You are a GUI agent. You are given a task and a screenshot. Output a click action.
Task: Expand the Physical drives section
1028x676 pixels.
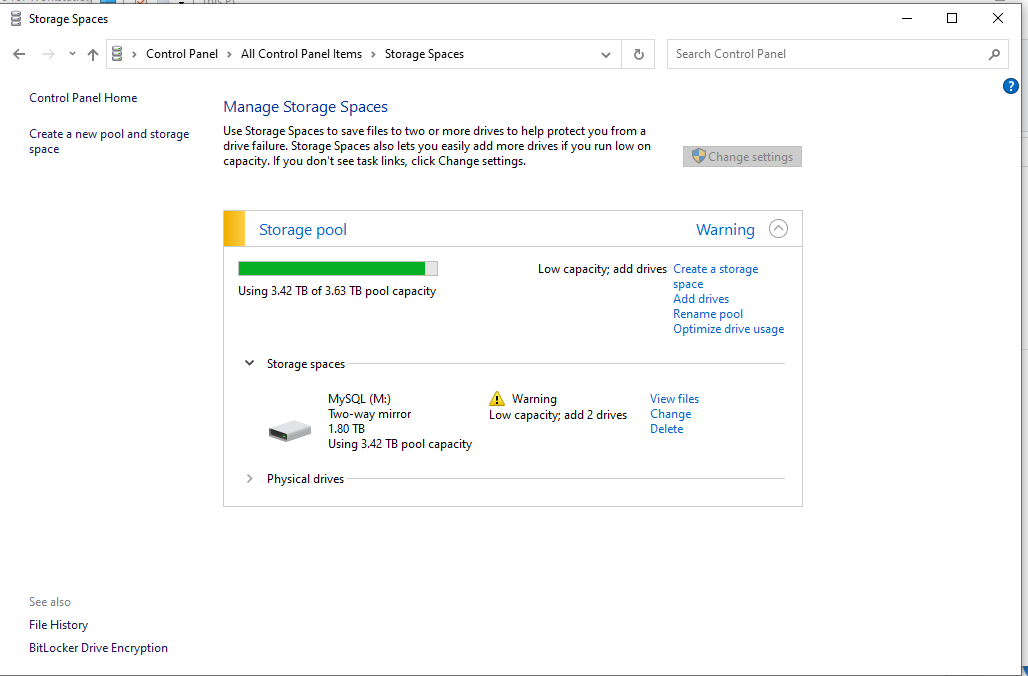[x=250, y=479]
